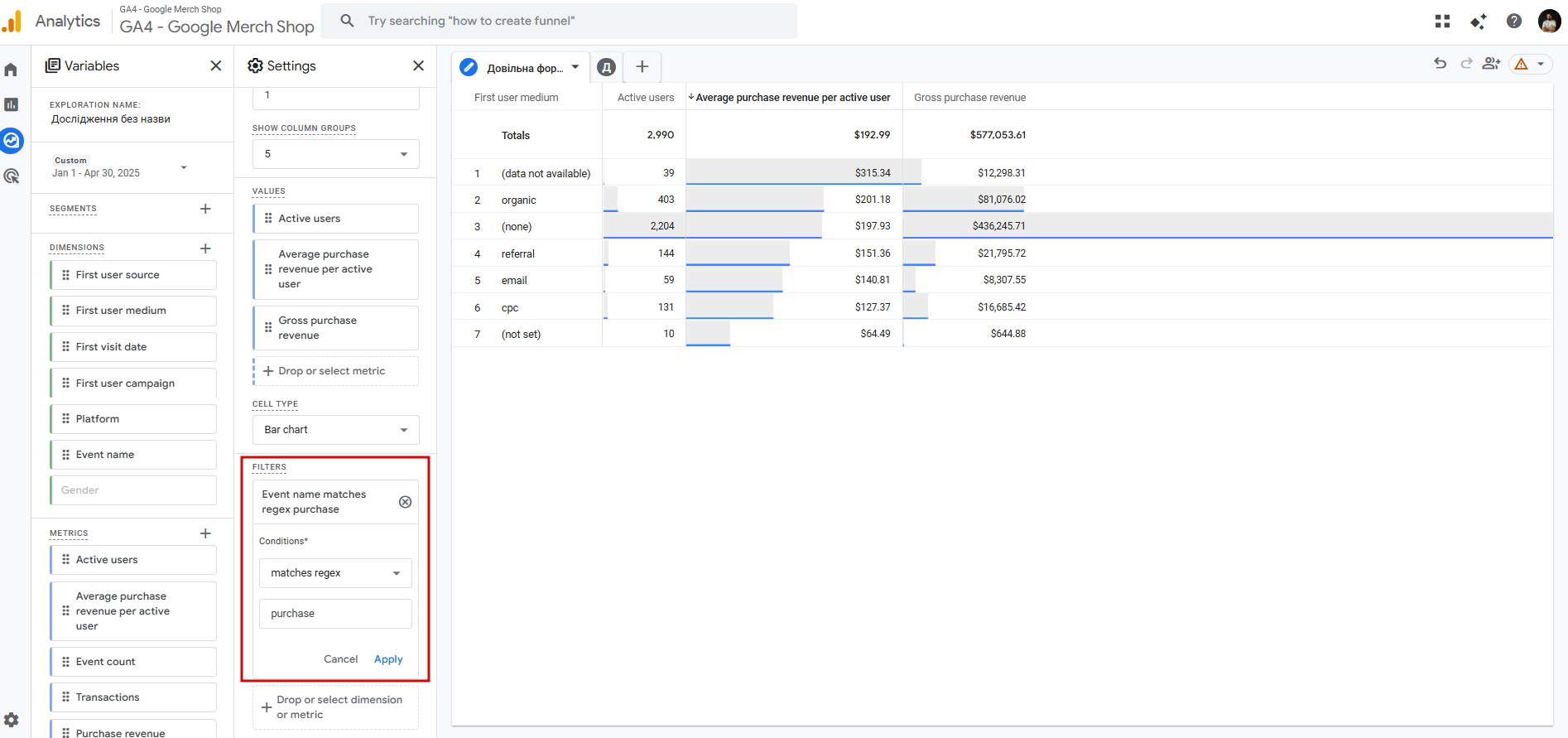Open the help question mark icon
Viewport: 1568px width, 738px height.
(x=1513, y=22)
